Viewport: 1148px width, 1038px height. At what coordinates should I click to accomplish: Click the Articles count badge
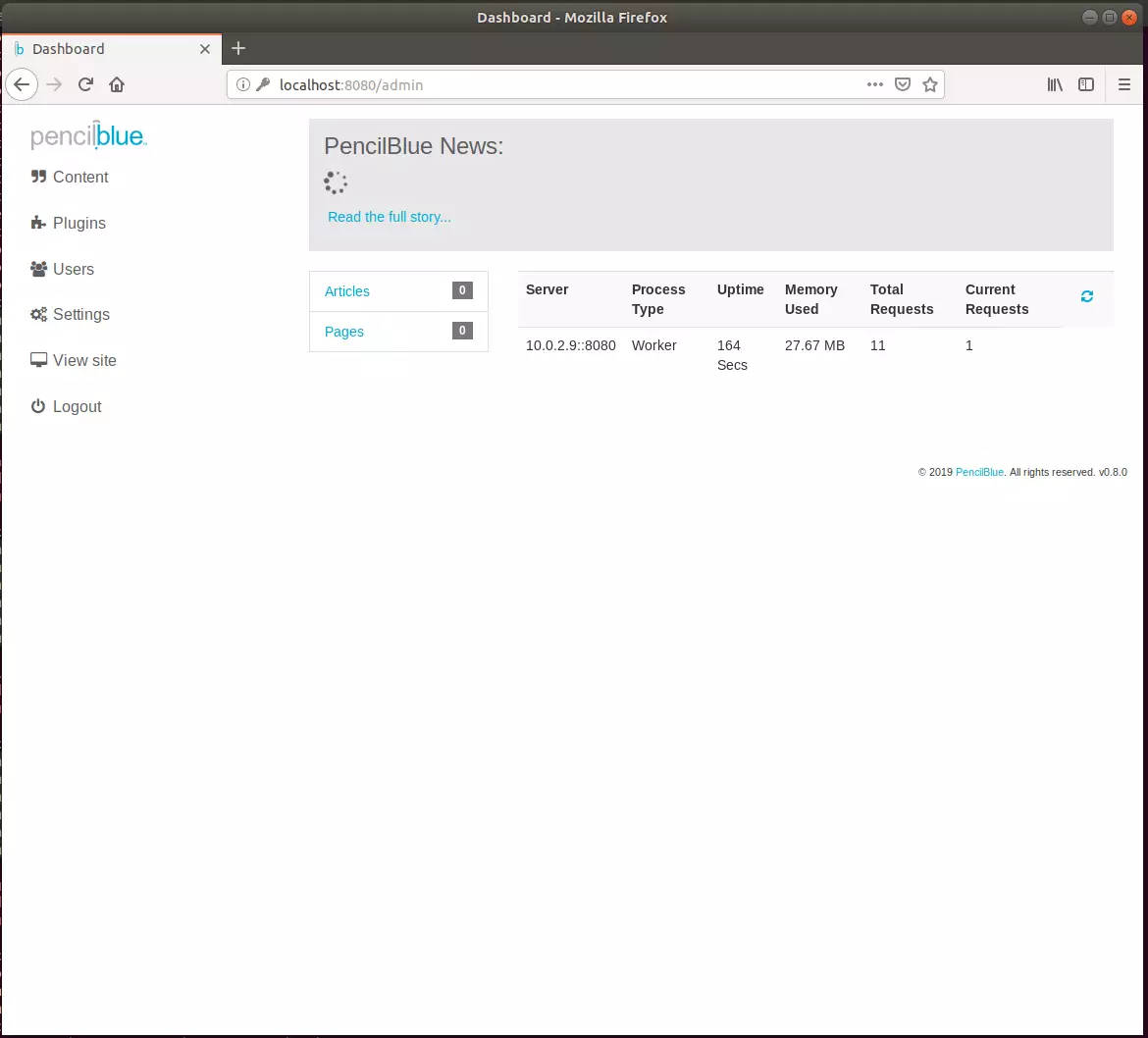pos(462,290)
